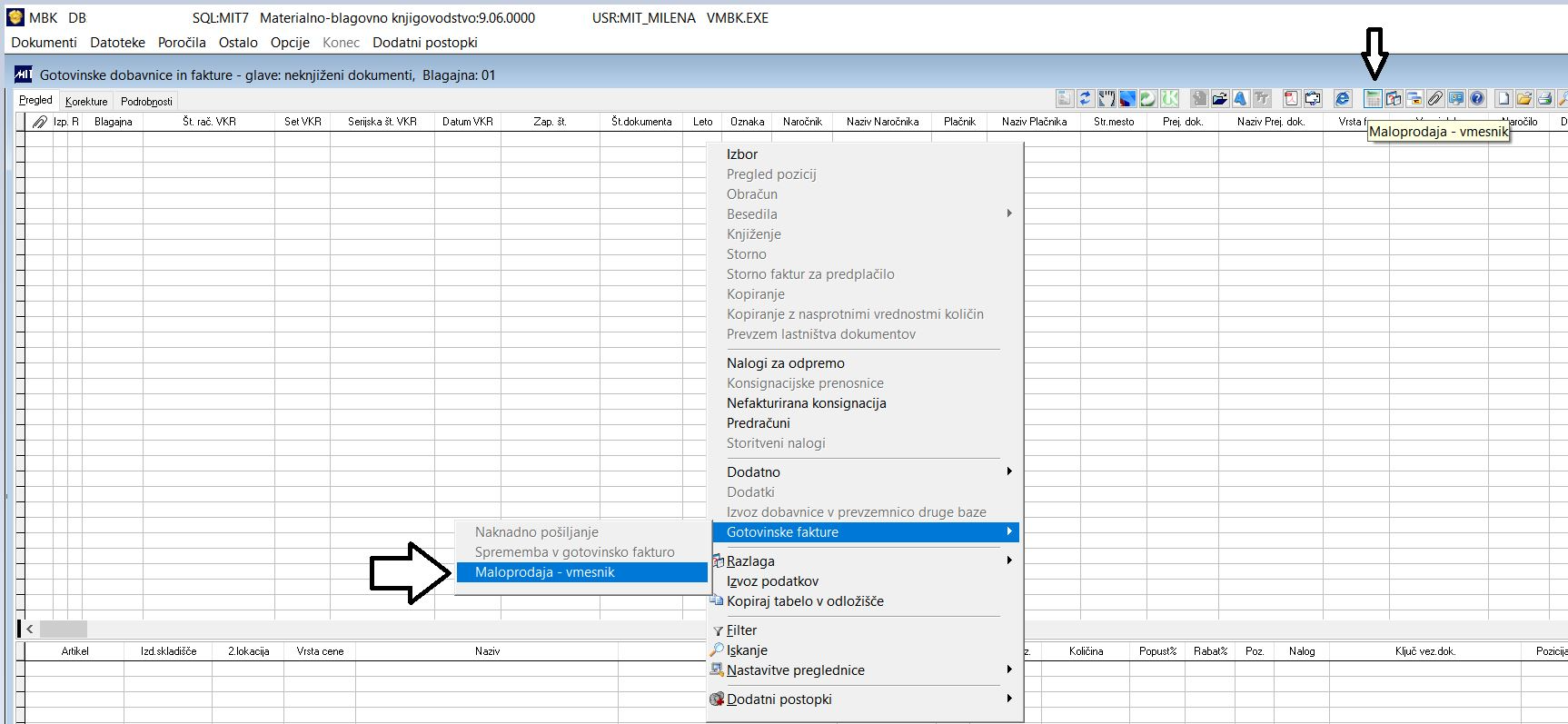Click the Izd.skladišče column header
The width and height of the screenshot is (1568, 724).
(x=168, y=651)
